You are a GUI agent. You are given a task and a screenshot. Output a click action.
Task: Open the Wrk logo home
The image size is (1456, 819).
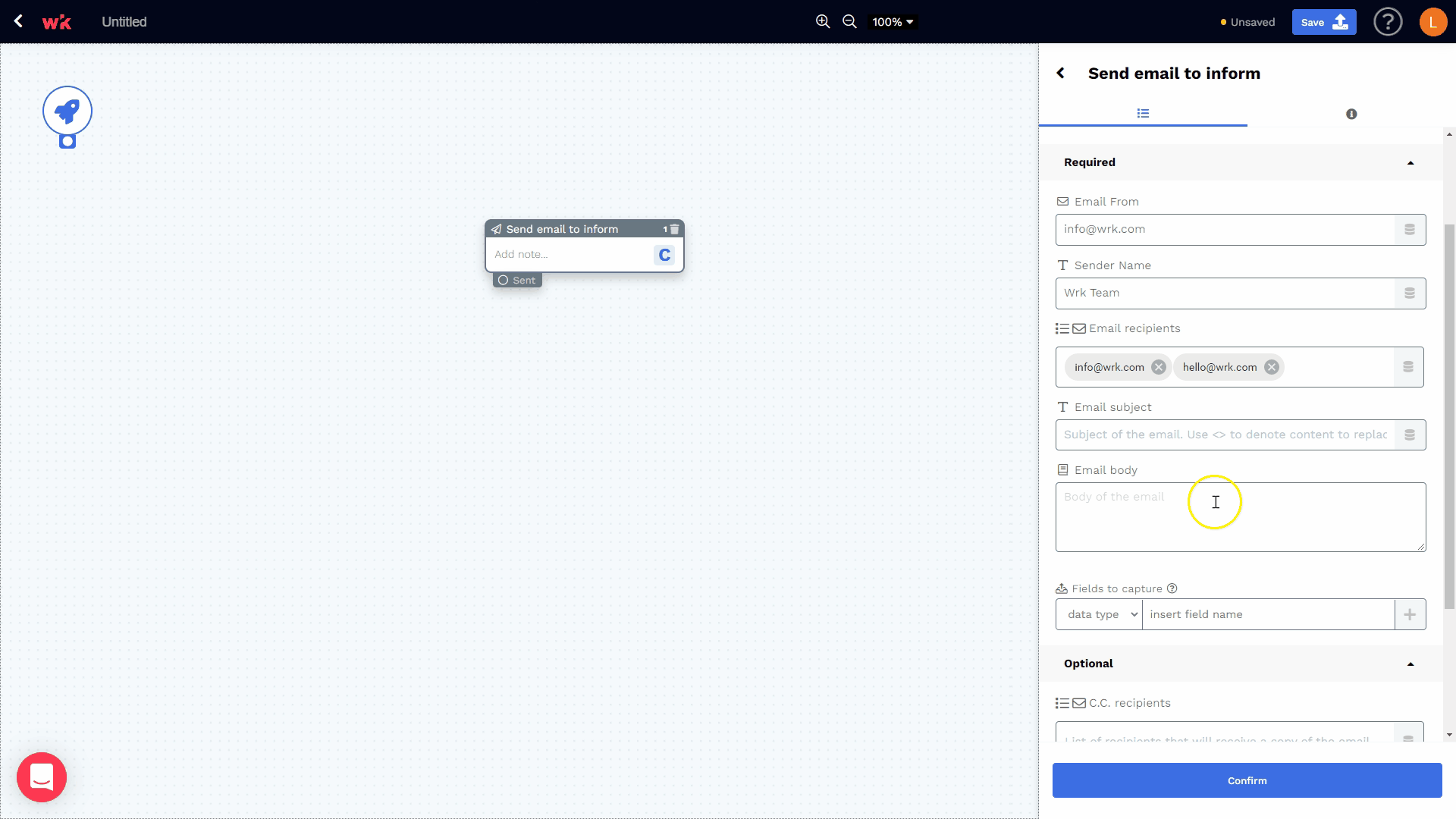[x=57, y=22]
